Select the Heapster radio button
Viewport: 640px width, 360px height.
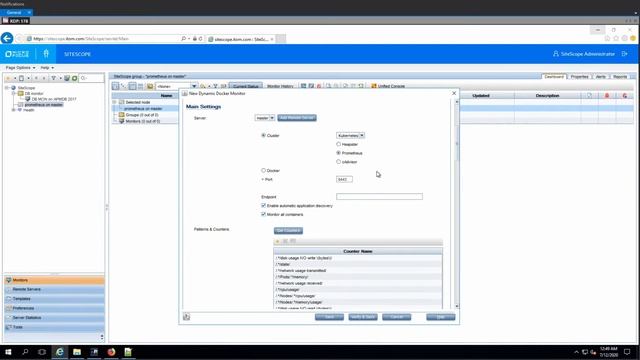338,144
